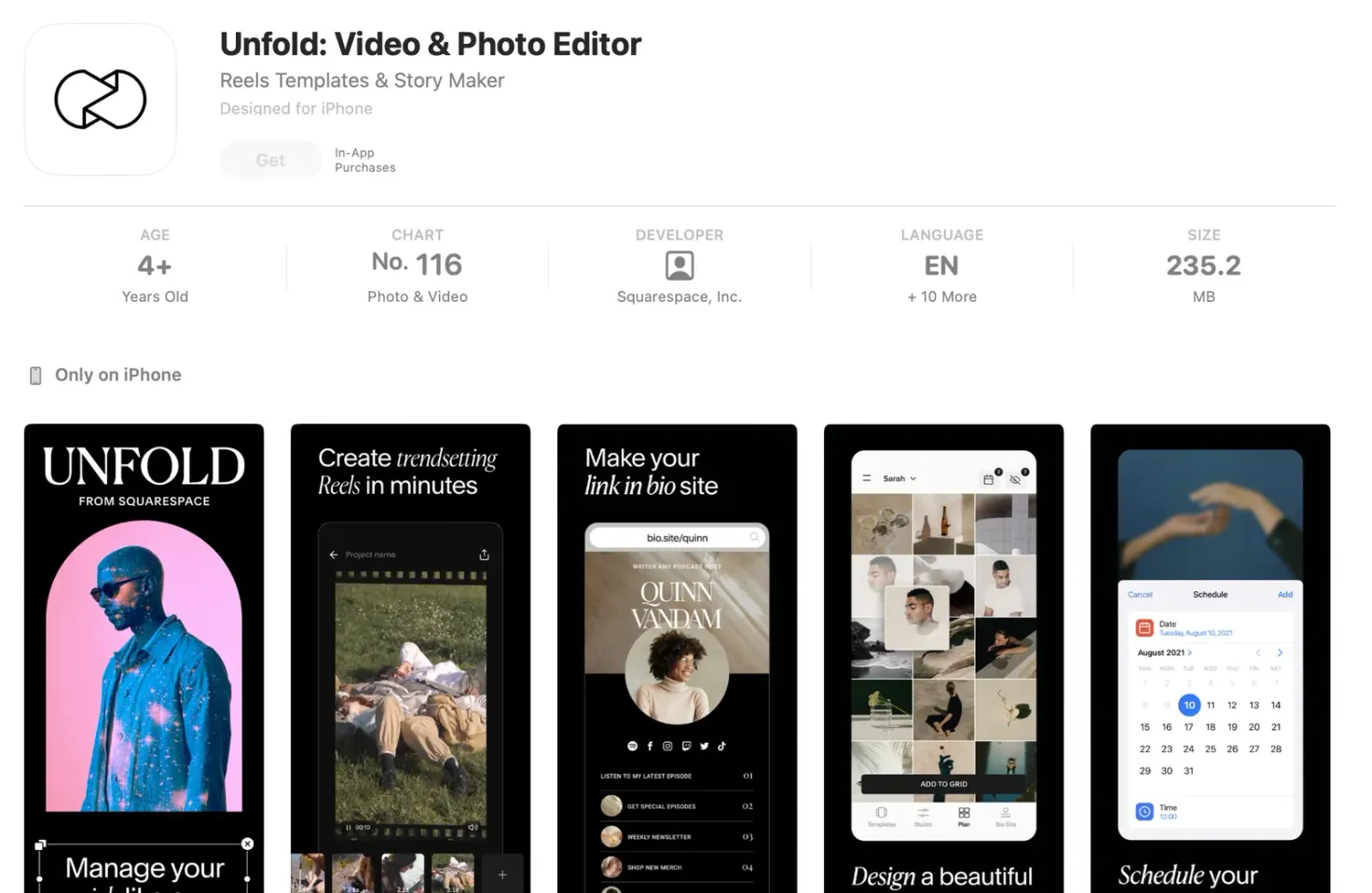Click the title "Unfold: Video & Photo Editor"
The image size is (1372, 893).
coord(431,44)
